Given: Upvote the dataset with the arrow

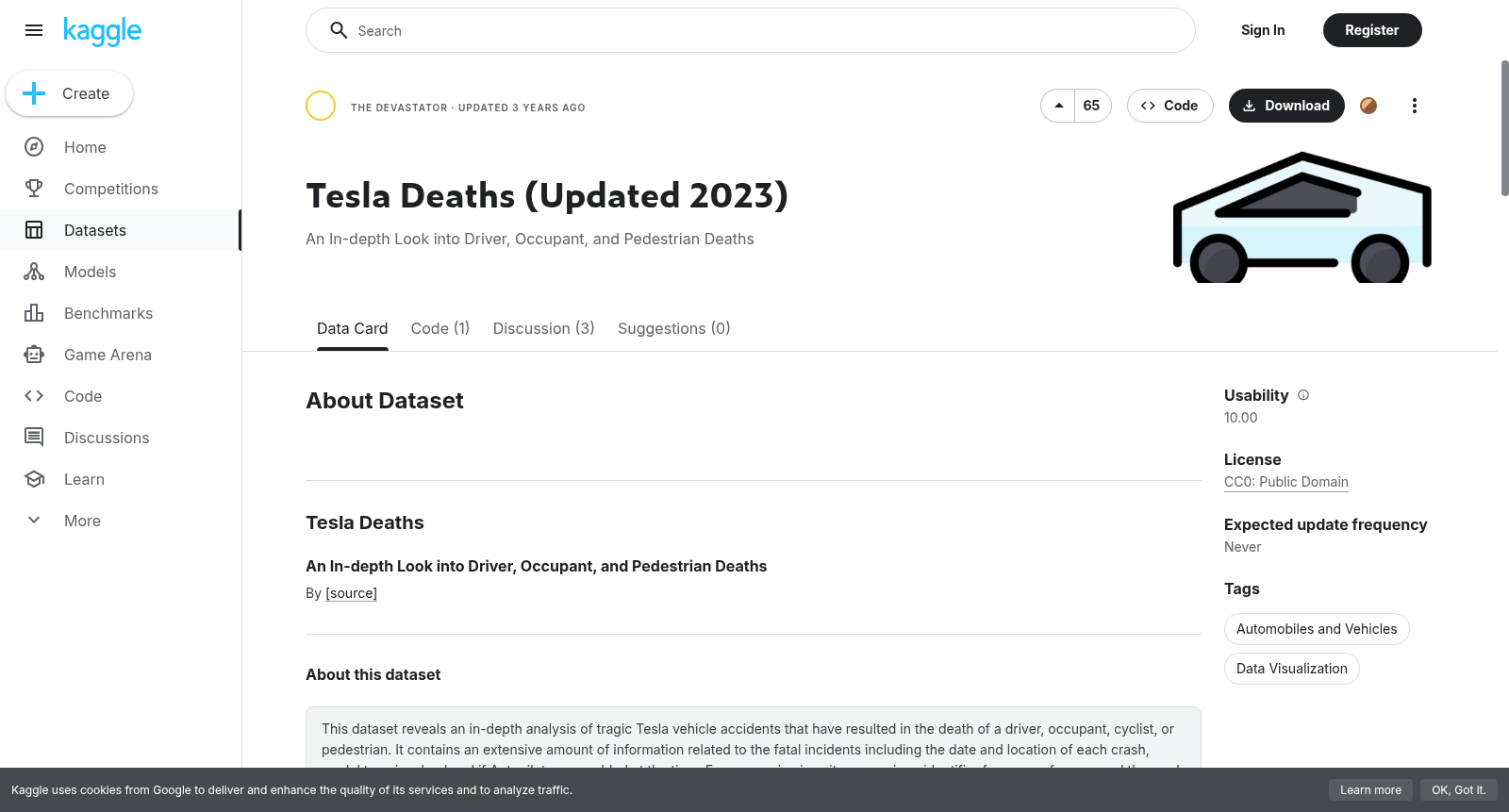Looking at the screenshot, I should point(1058,106).
